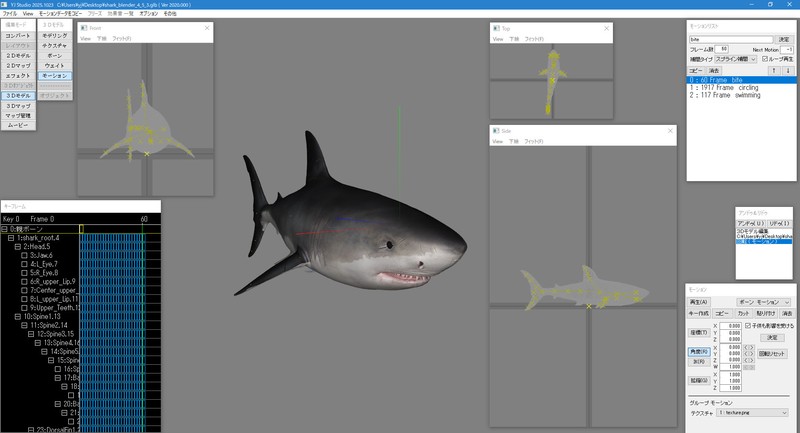Click the 再生(A) play button

[x=698, y=302]
